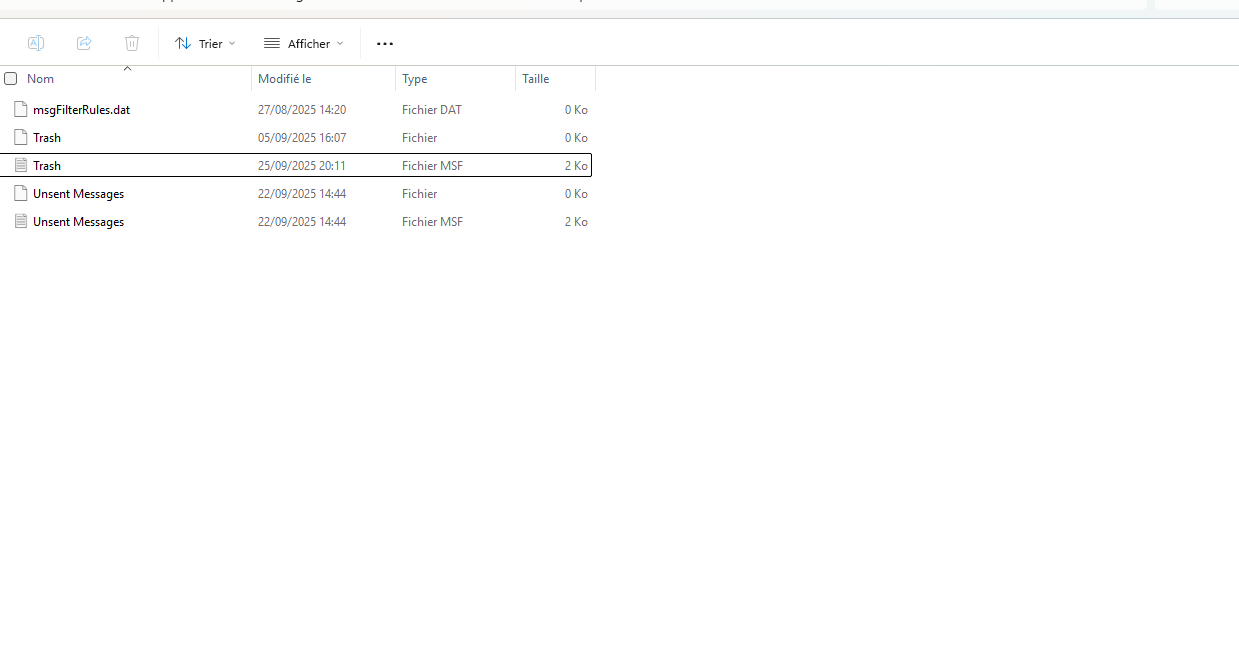Image resolution: width=1239 pixels, height=672 pixels.
Task: Expand the Afficher view dropdown
Action: 303,44
